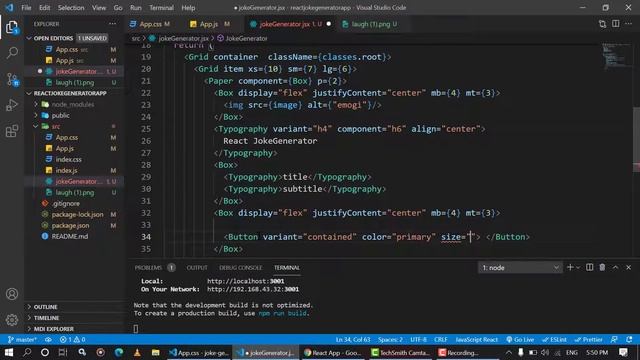Click the editor vertical scrollbar

[x=636, y=139]
